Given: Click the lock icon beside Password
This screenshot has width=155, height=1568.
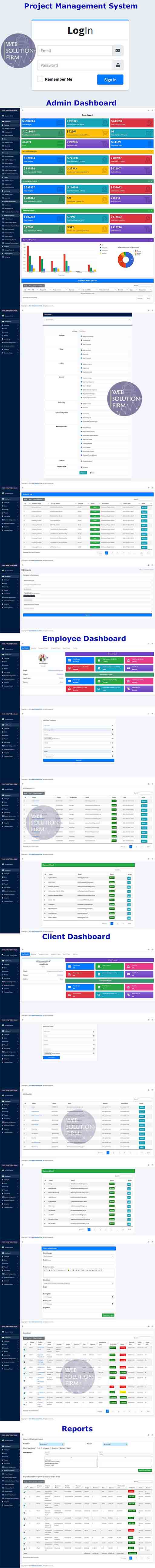Looking at the screenshot, I should pos(118,65).
